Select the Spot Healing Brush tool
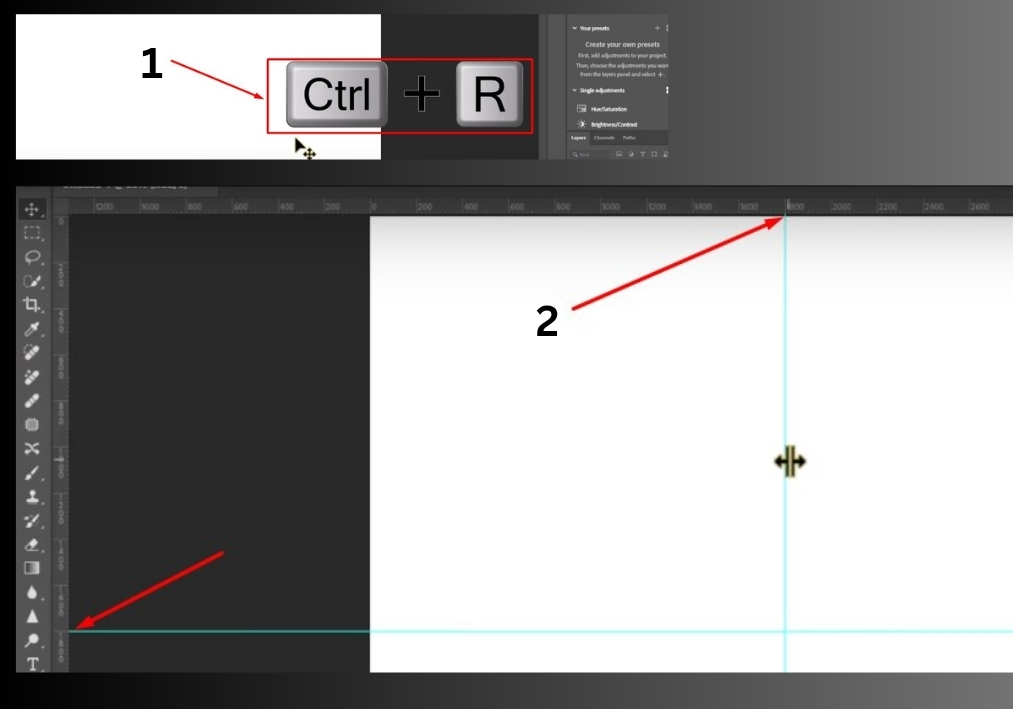1013x709 pixels. click(x=32, y=352)
